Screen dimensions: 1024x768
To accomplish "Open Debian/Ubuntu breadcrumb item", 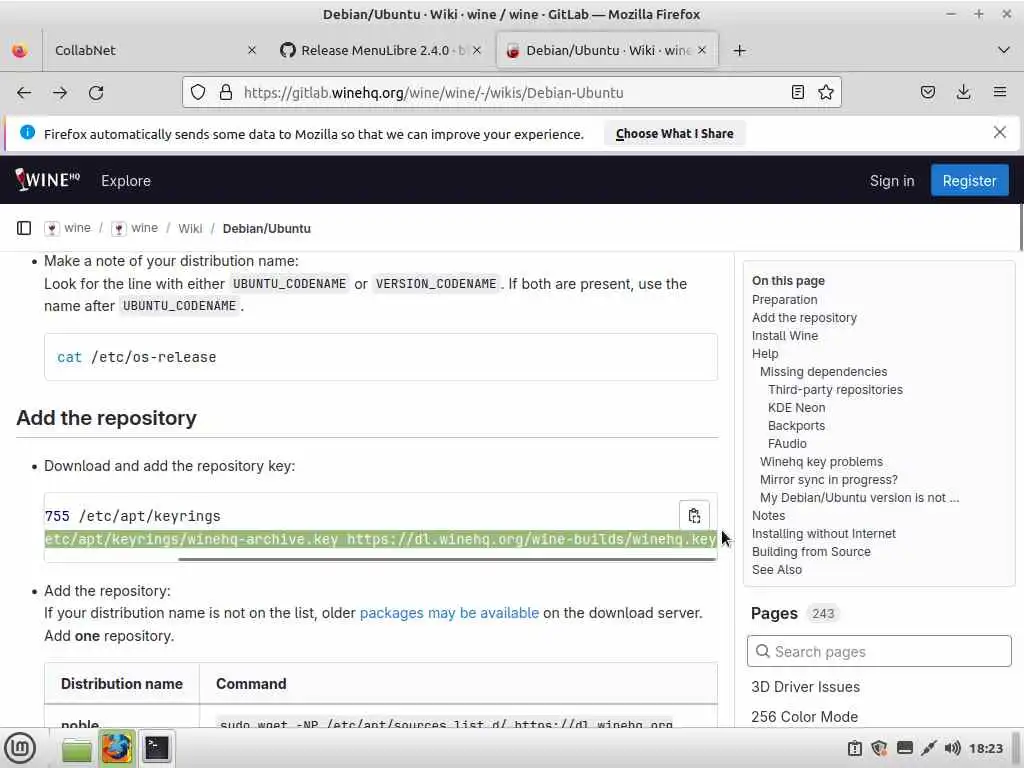I will 266,229.
